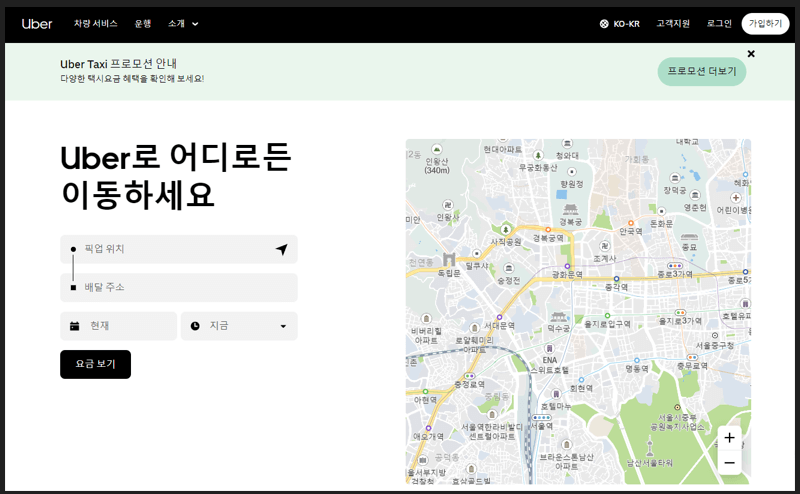The width and height of the screenshot is (800, 494).
Task: Zoom out on the map
Action: [x=730, y=462]
